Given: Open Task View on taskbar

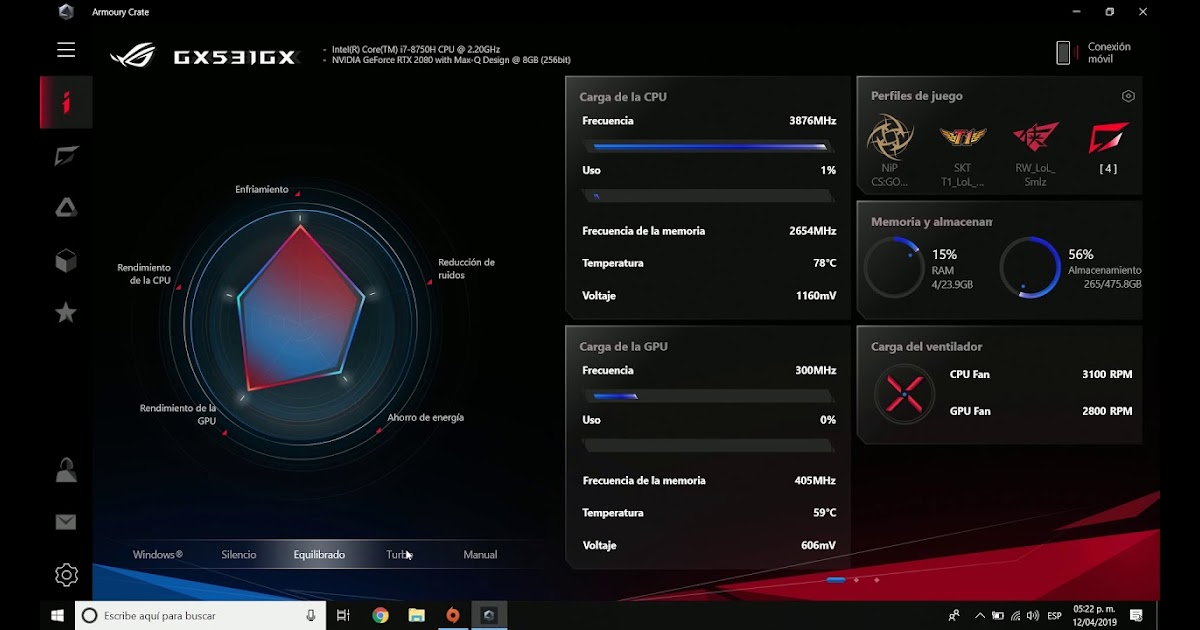Looking at the screenshot, I should 343,615.
